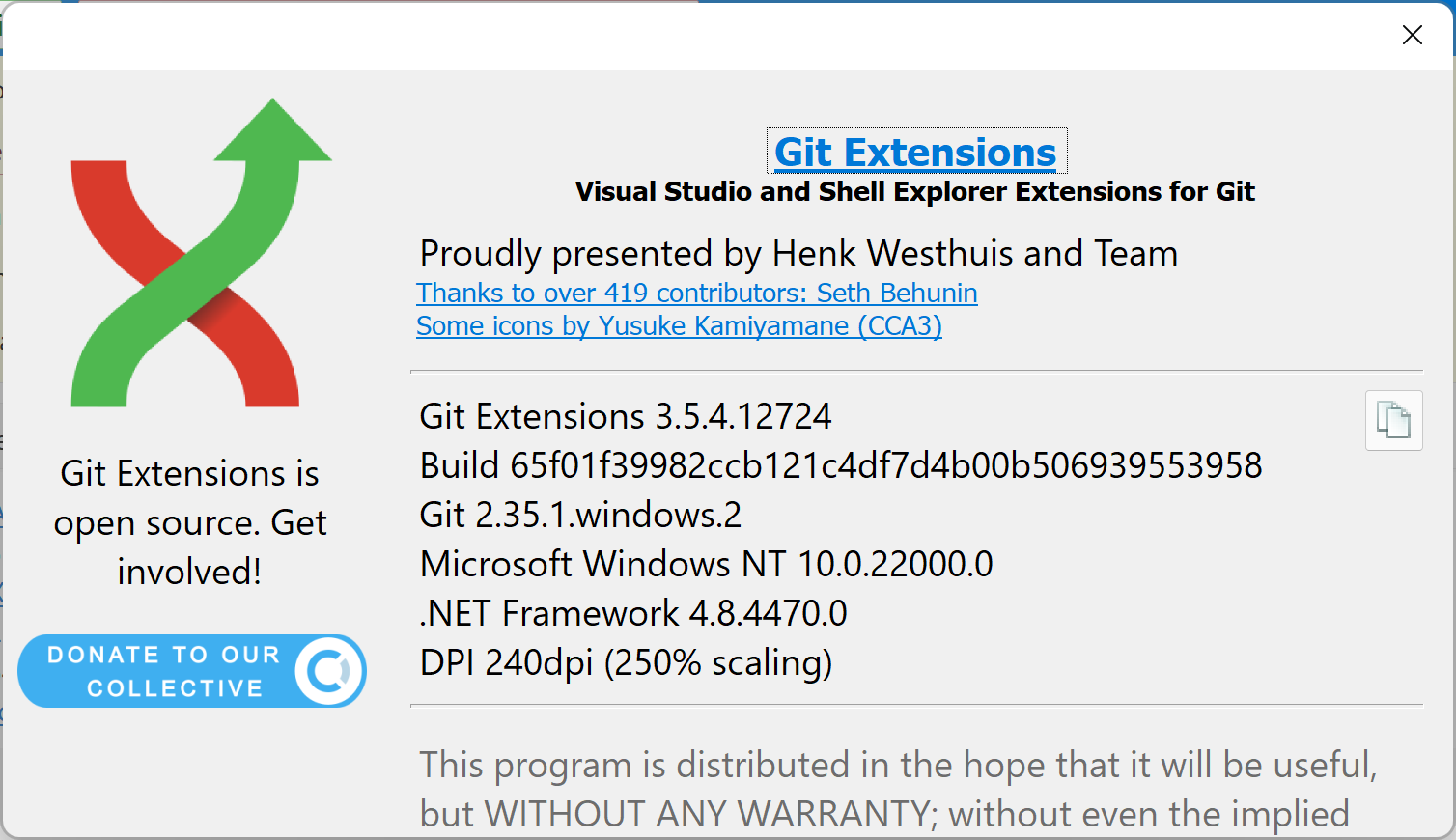Click the Git 2.35.1.windows.2 line
The image size is (1456, 840).
(x=580, y=515)
